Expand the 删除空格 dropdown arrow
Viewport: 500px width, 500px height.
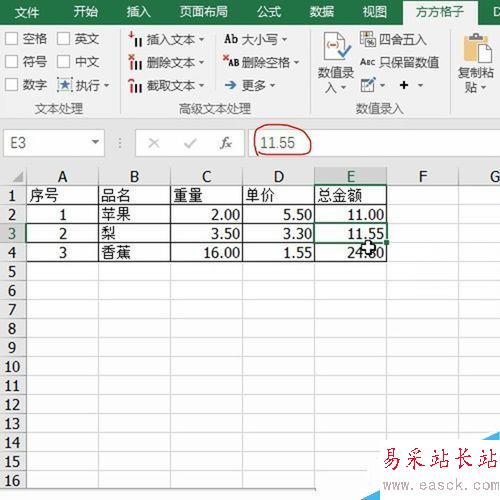tap(297, 62)
